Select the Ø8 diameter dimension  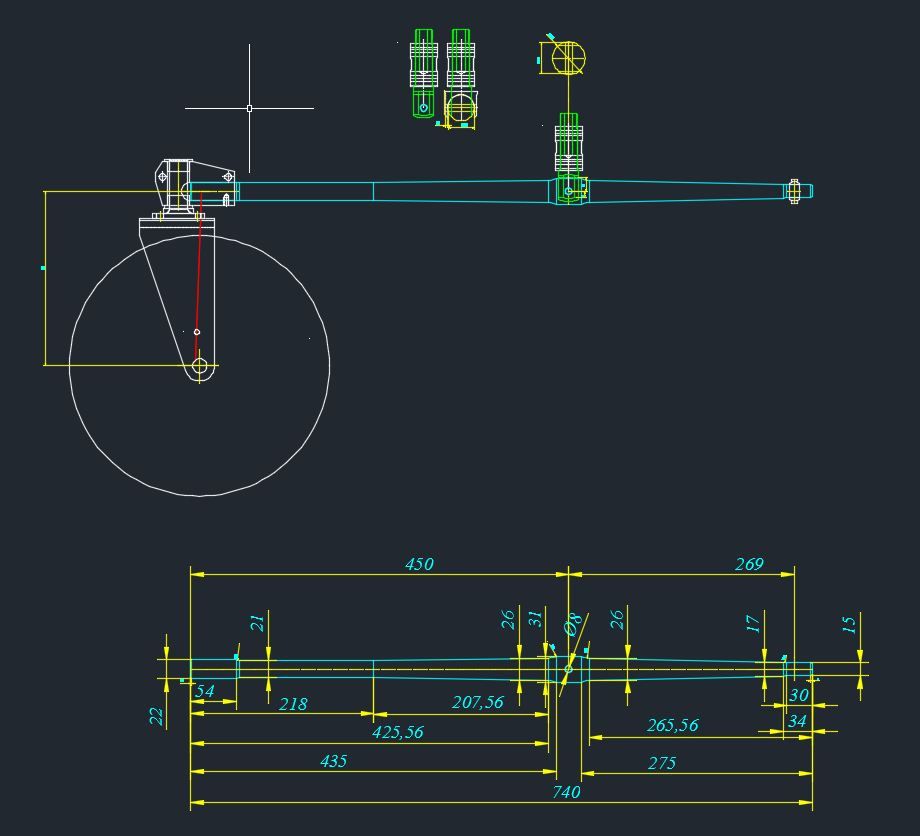click(x=573, y=625)
